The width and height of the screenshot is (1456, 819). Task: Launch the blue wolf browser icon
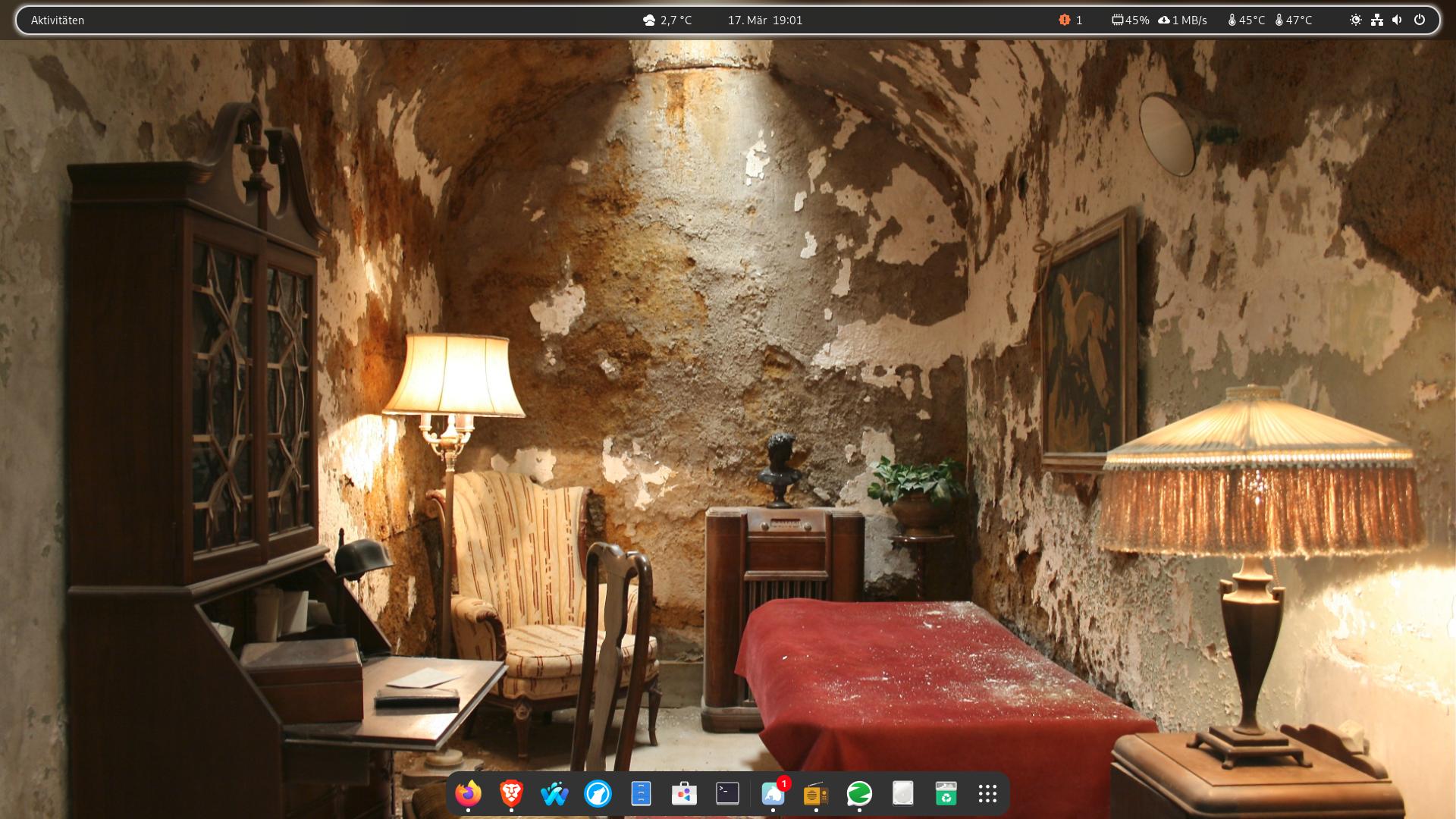[598, 794]
